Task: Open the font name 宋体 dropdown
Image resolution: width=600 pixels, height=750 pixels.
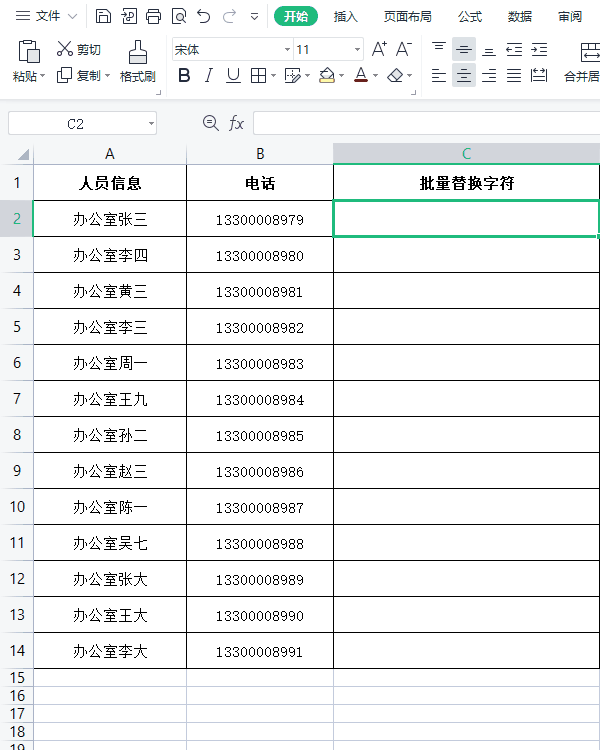Action: pos(287,49)
